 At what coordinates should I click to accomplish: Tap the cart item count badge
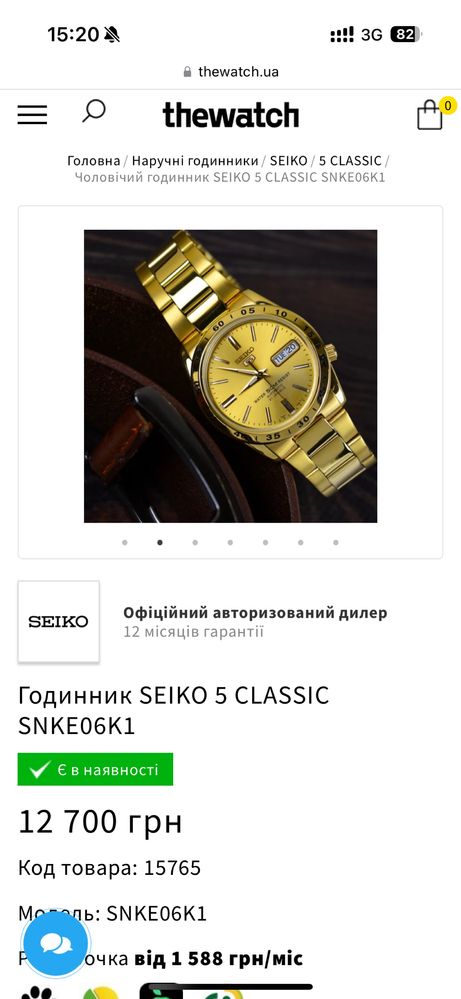click(x=448, y=105)
